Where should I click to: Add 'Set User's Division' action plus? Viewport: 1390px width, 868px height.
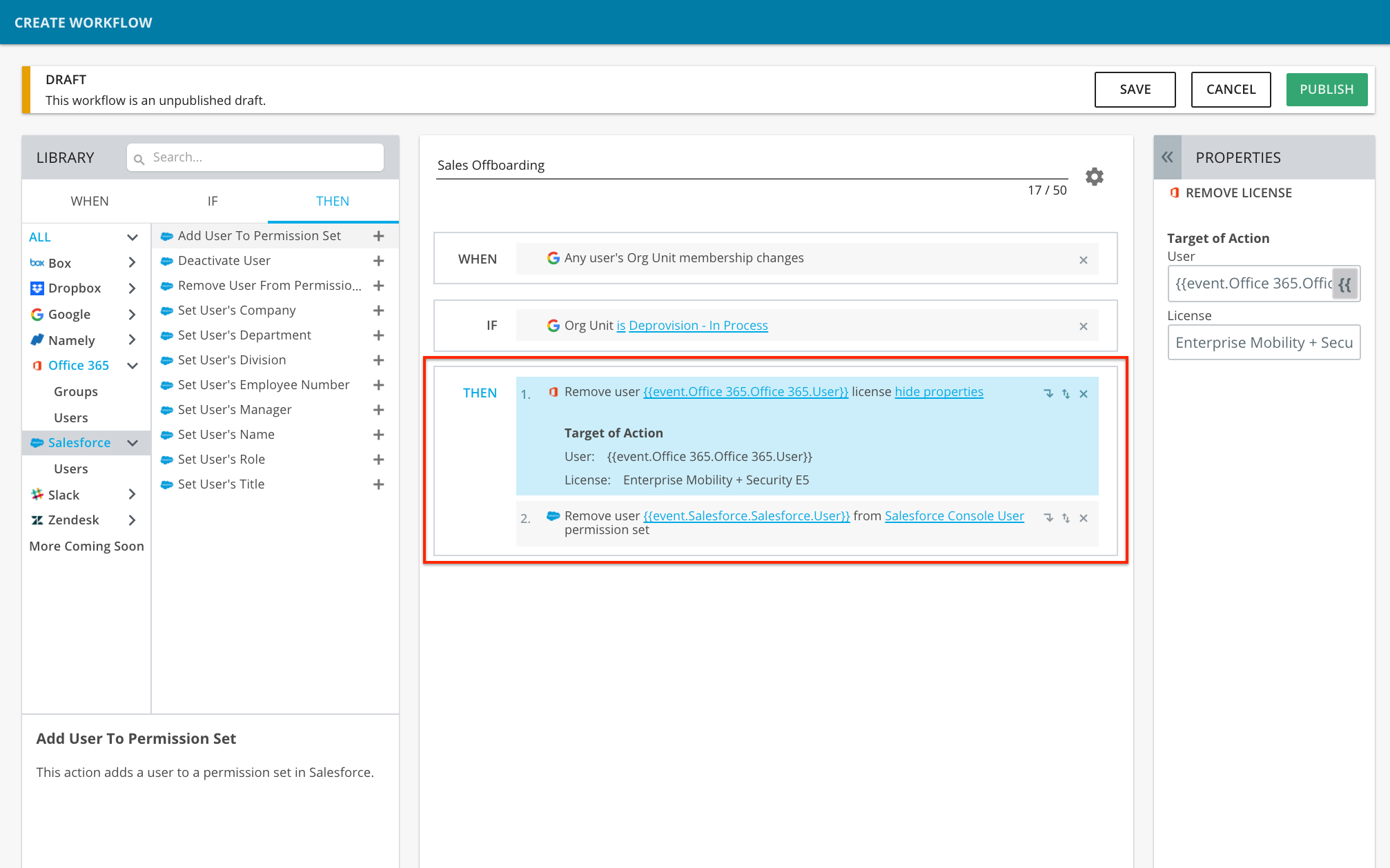pyautogui.click(x=378, y=360)
